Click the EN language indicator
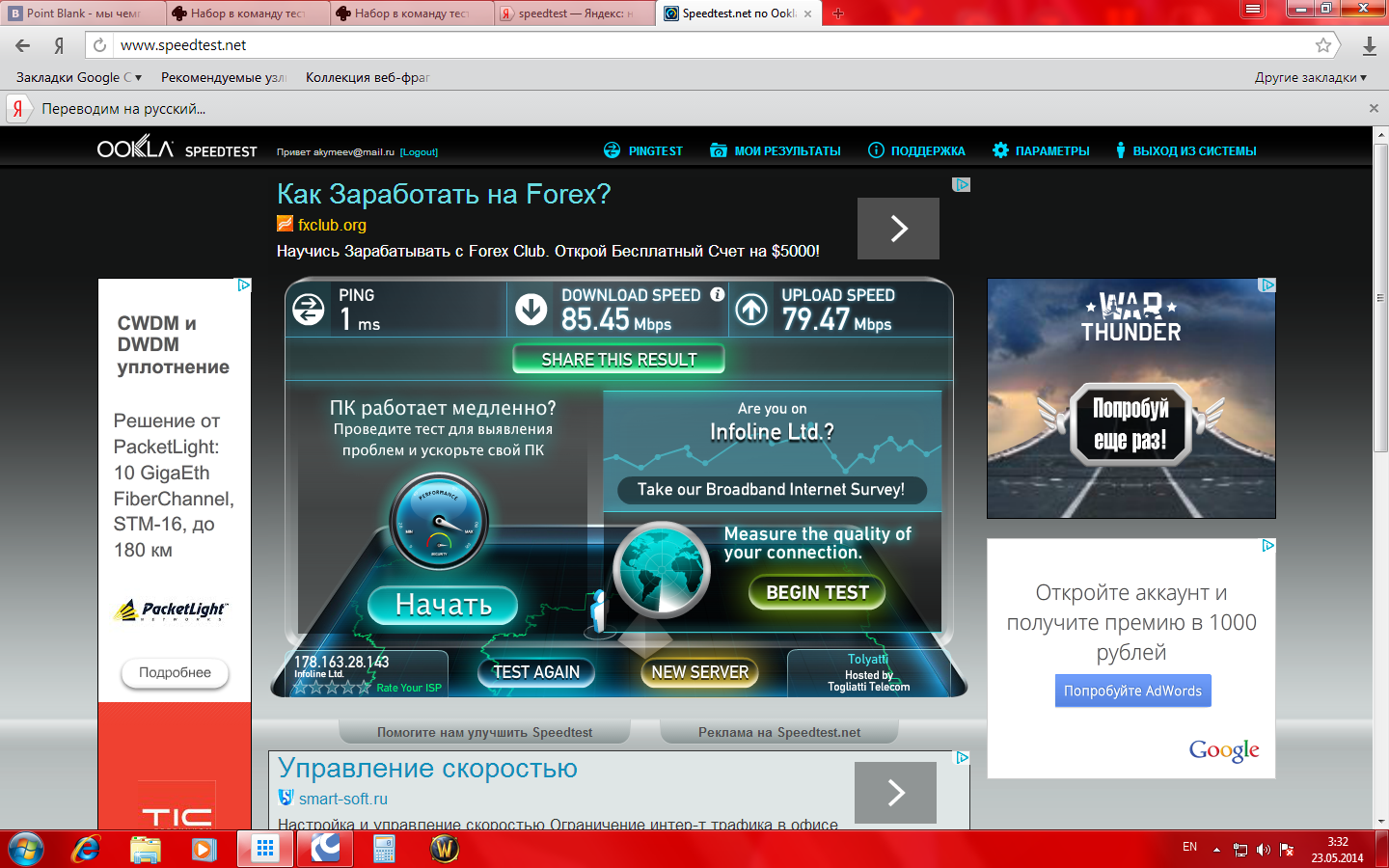 tap(1189, 847)
